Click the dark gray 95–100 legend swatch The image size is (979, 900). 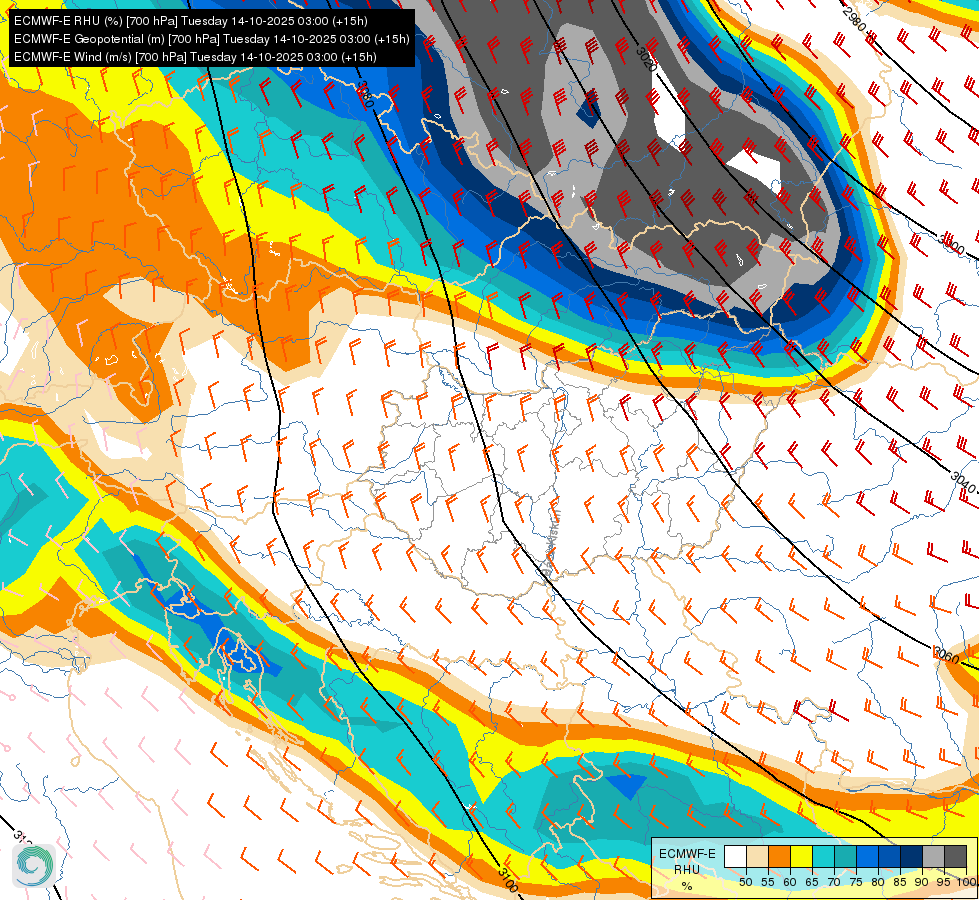(955, 856)
